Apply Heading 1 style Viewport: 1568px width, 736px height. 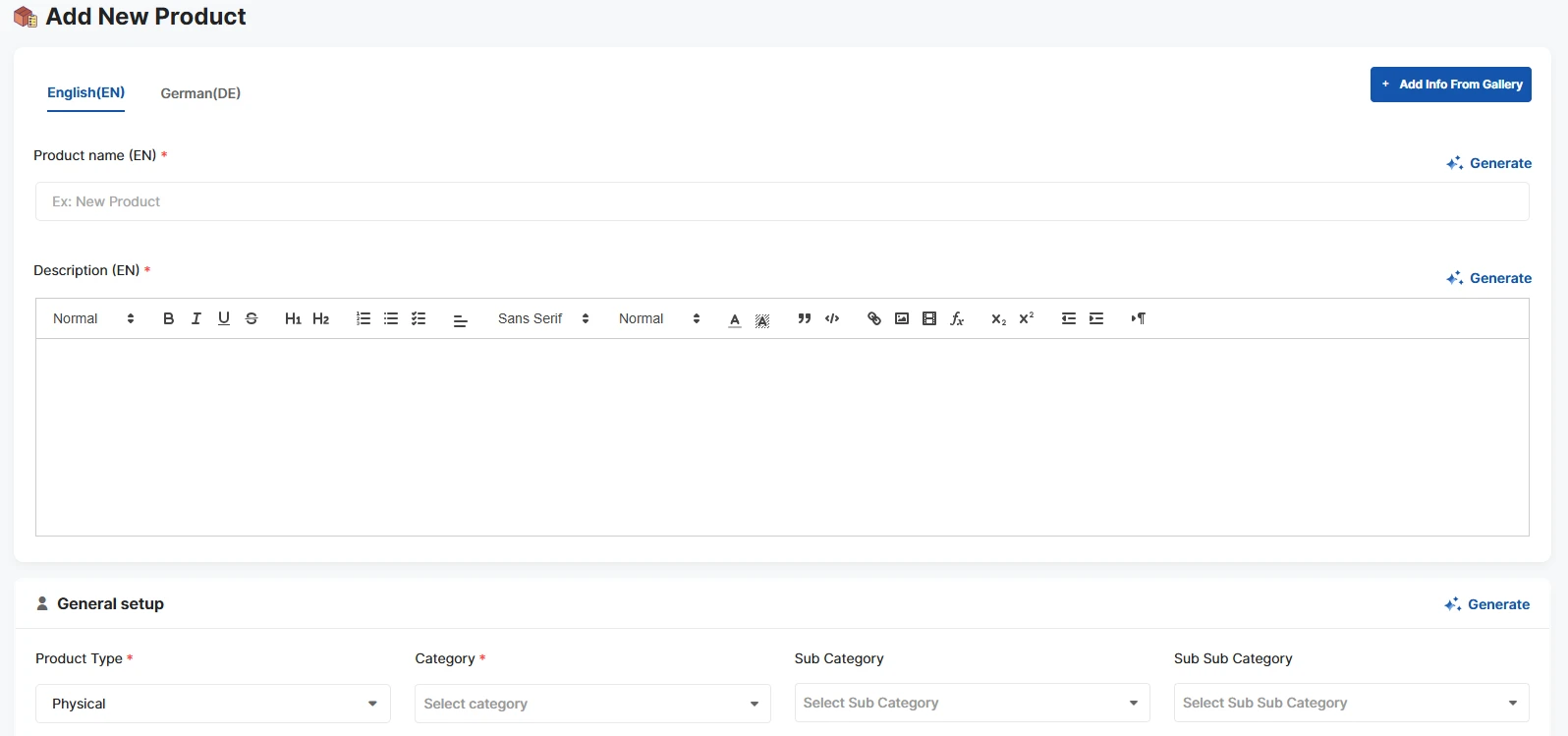coord(293,318)
